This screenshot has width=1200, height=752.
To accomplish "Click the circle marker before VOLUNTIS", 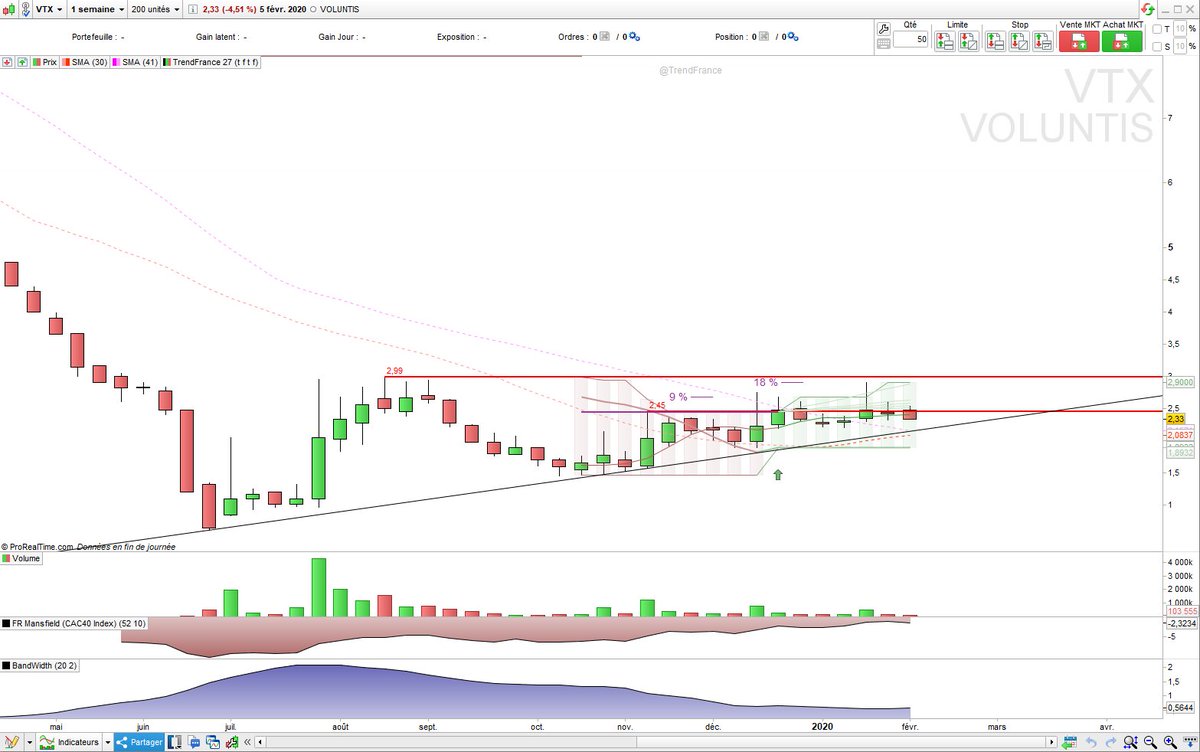I will pos(313,9).
